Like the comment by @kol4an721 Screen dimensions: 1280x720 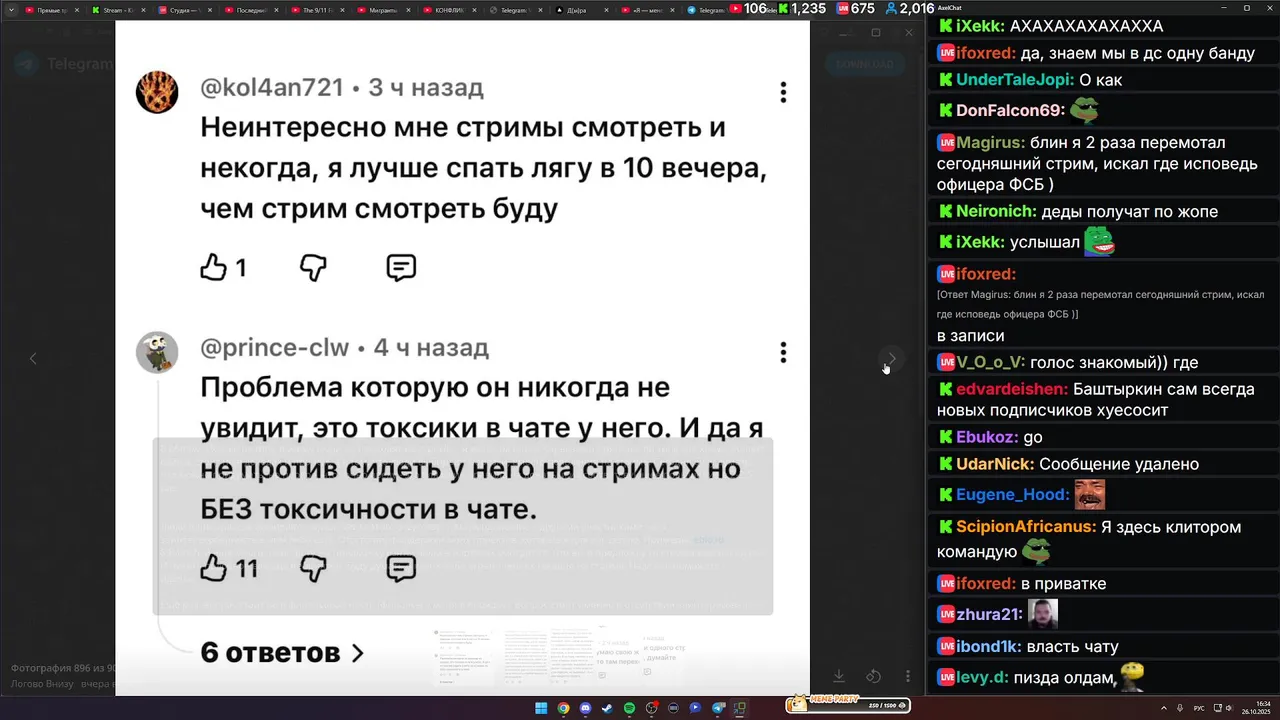214,267
